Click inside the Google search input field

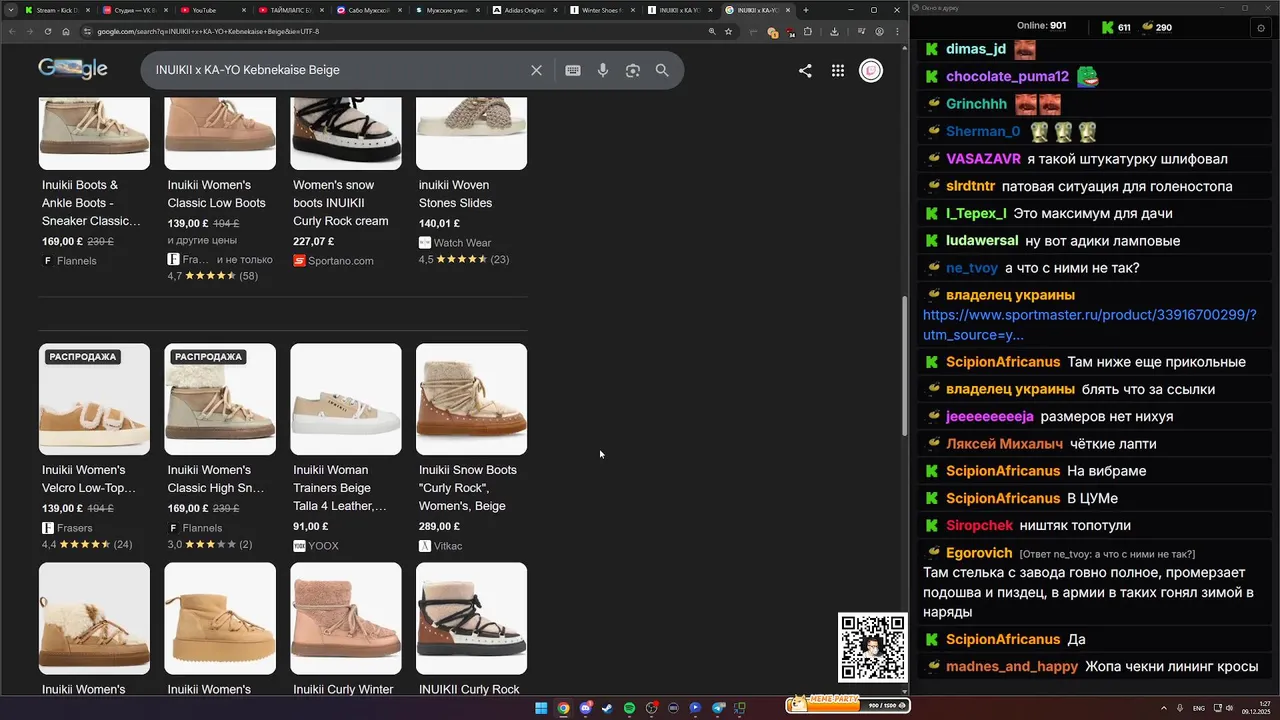pyautogui.click(x=335, y=70)
